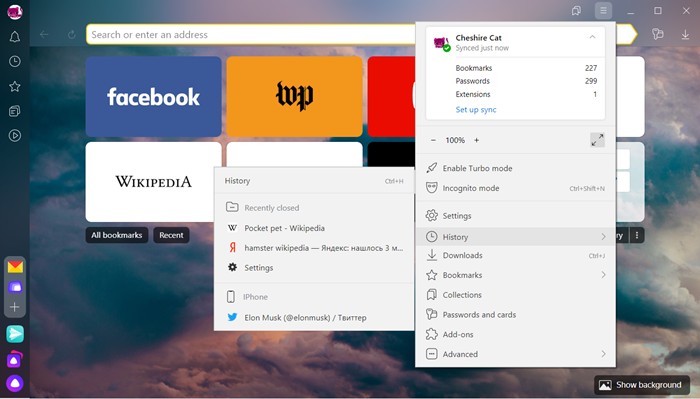Open the facebook tile thumbnail

[154, 96]
